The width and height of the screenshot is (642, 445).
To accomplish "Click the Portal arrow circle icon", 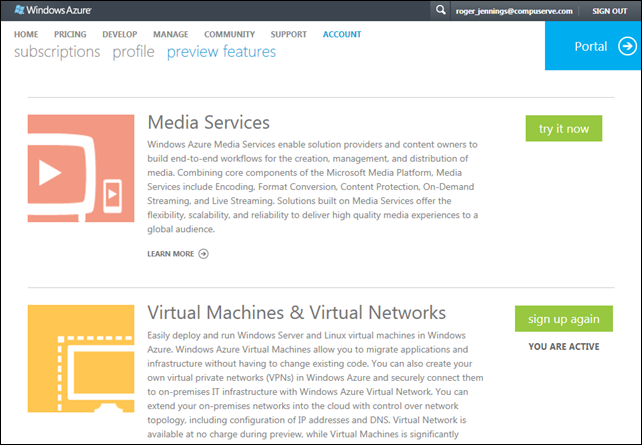I will [626, 47].
